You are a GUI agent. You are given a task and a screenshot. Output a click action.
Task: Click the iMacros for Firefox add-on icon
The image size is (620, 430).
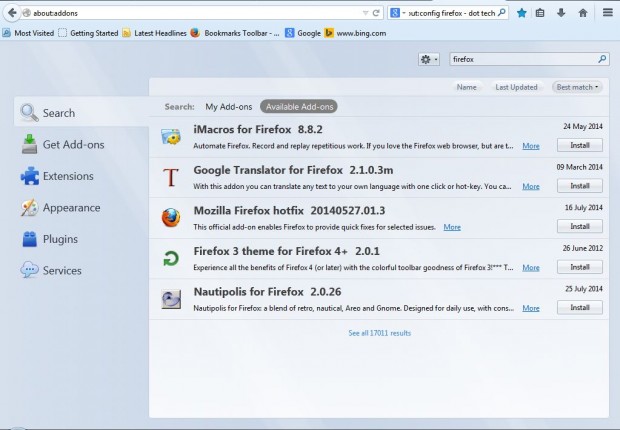coord(171,137)
